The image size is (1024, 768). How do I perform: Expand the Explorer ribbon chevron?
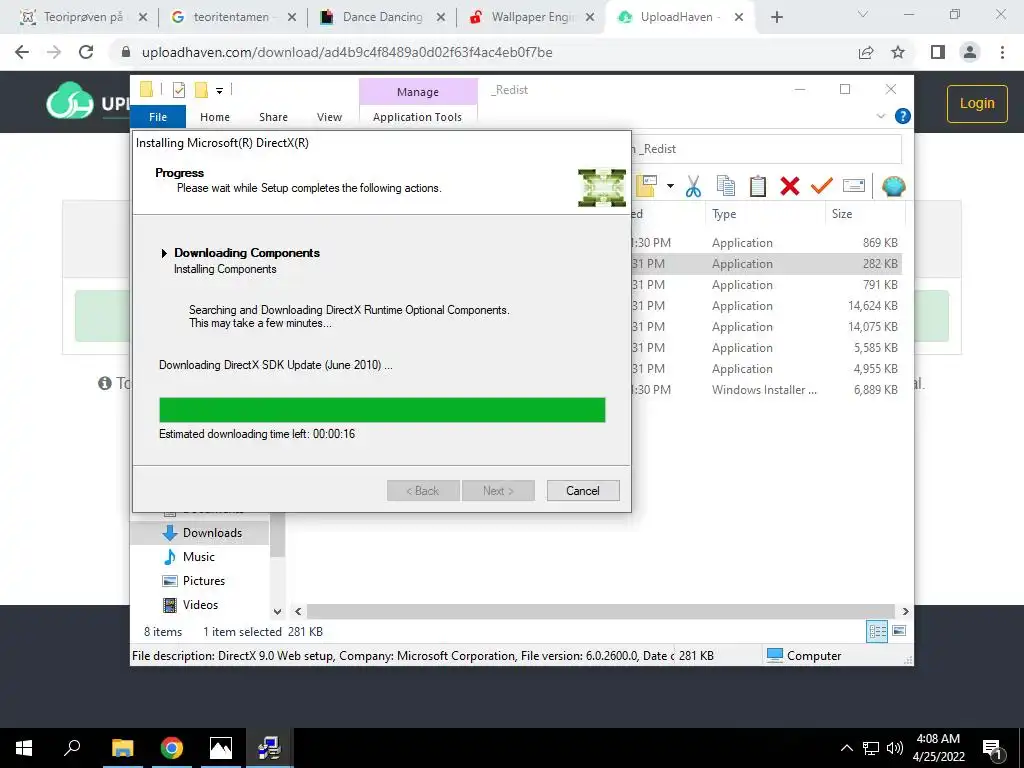(880, 116)
